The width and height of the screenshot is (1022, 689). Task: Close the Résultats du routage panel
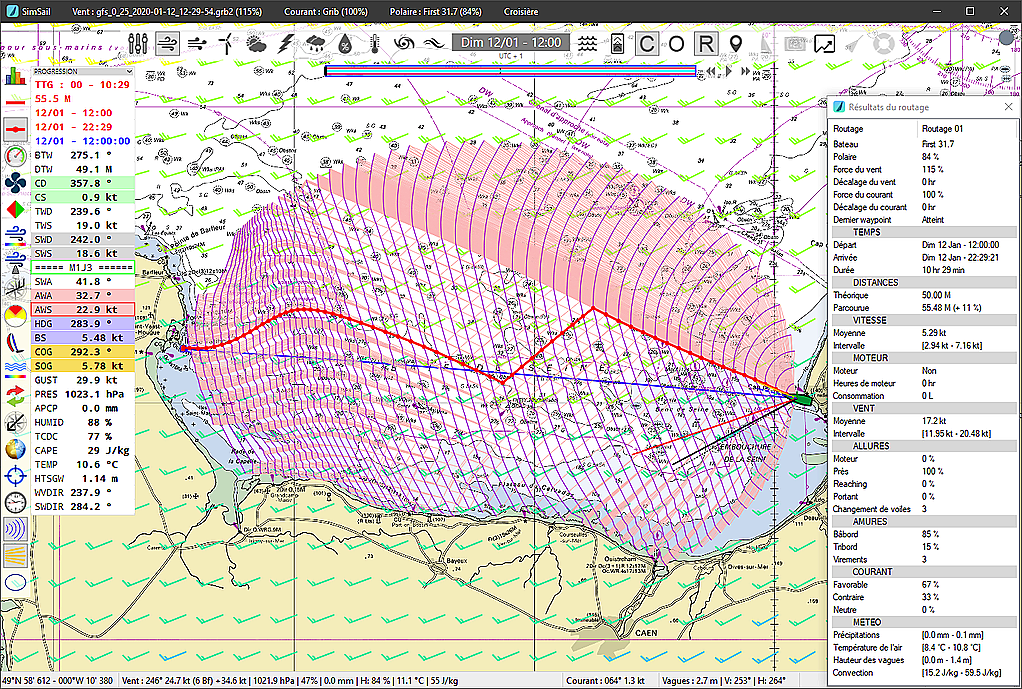[x=1008, y=107]
